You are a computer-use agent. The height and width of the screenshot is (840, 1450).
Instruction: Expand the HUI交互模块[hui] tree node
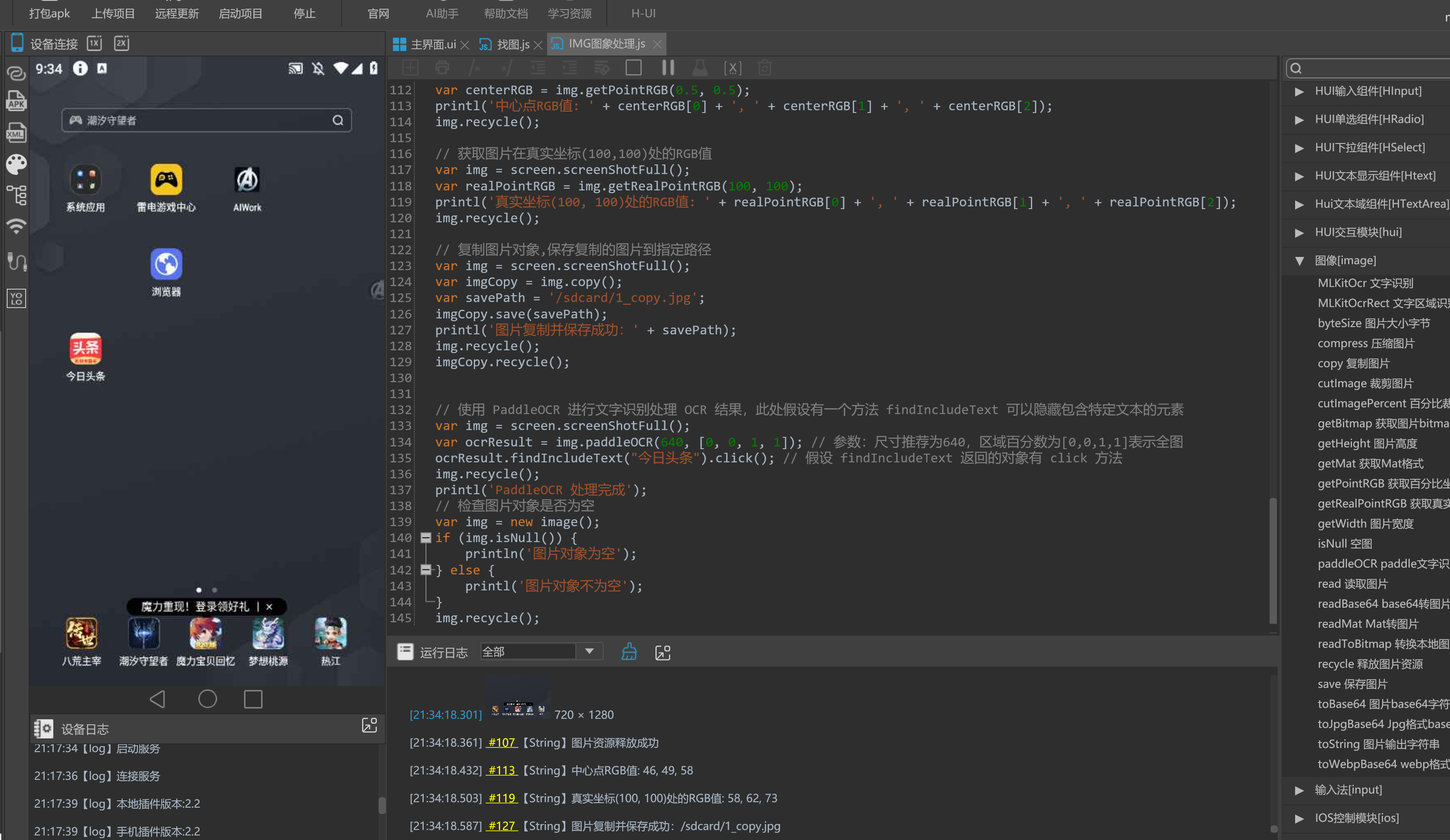click(x=1299, y=232)
